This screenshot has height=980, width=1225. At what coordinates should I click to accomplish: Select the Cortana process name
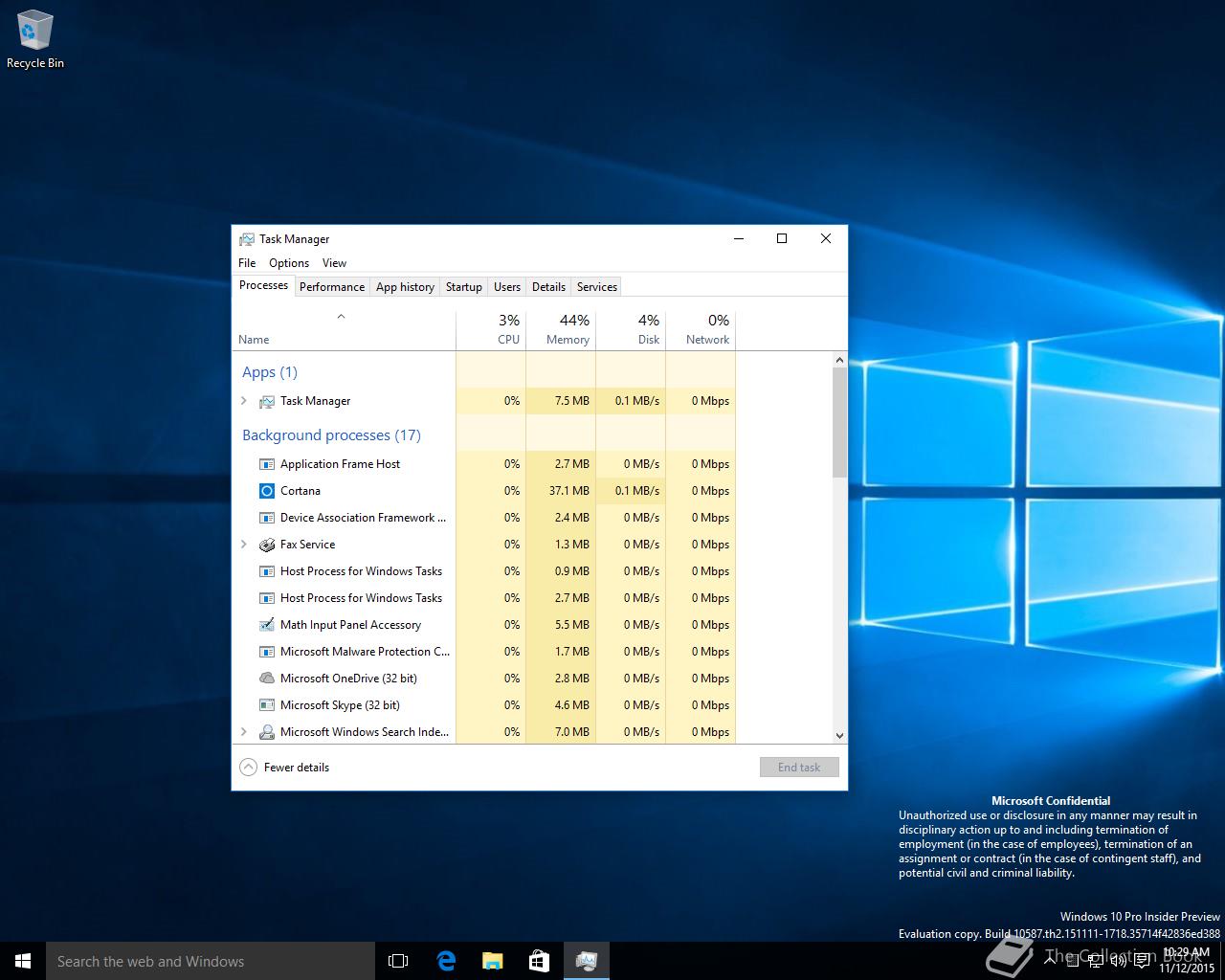(x=301, y=491)
